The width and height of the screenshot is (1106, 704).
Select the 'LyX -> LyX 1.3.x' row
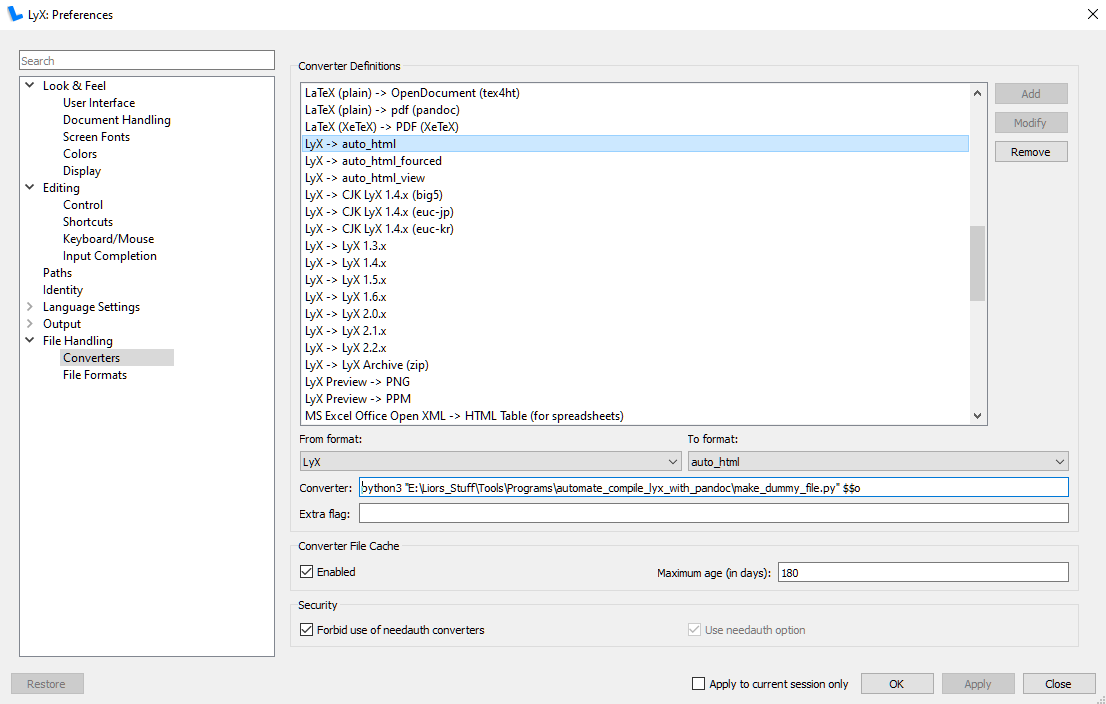coord(635,246)
